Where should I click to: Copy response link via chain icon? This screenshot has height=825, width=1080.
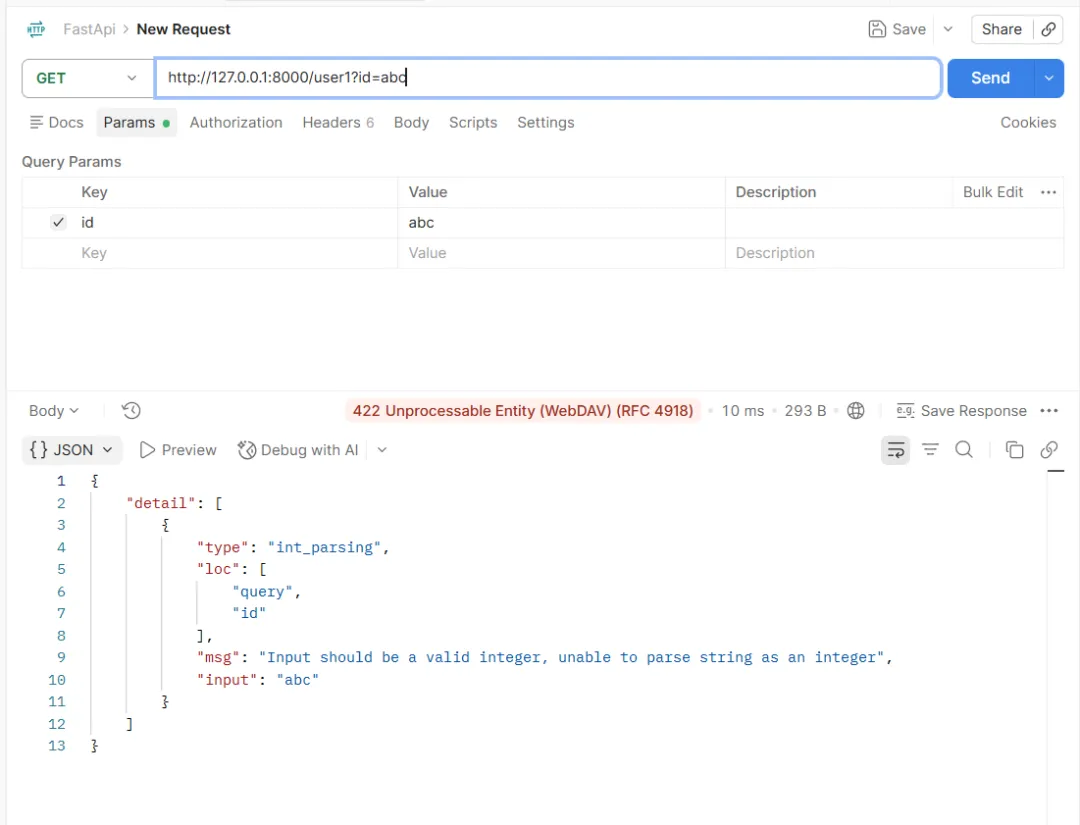(1049, 450)
